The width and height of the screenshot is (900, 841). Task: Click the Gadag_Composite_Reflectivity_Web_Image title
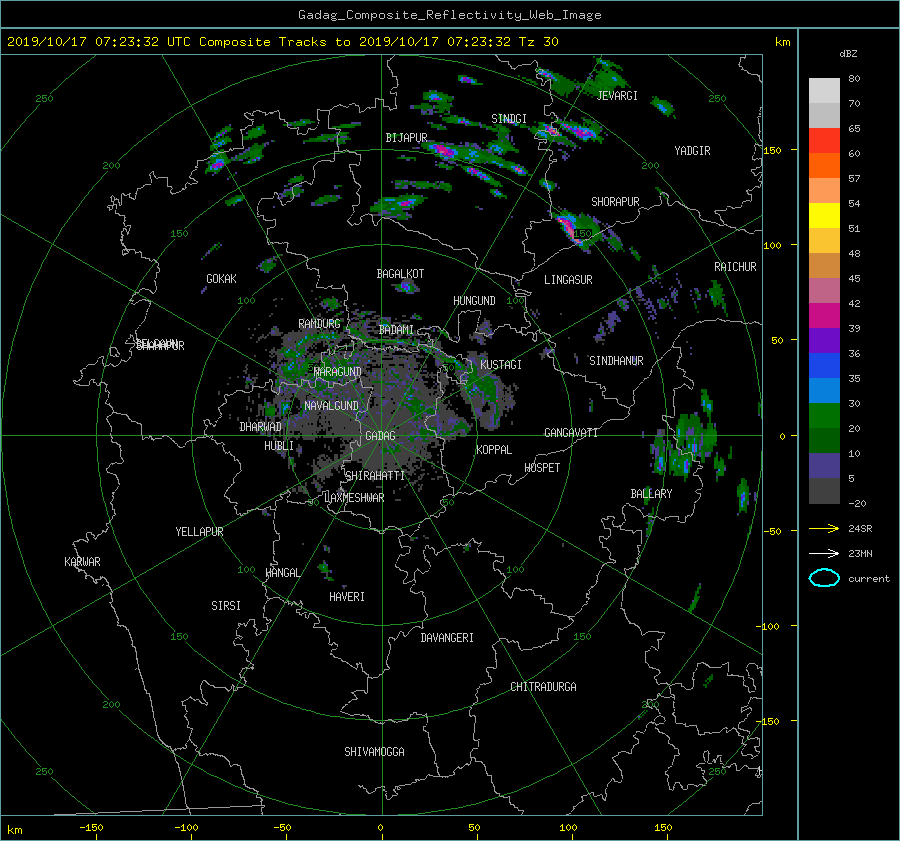coord(449,15)
